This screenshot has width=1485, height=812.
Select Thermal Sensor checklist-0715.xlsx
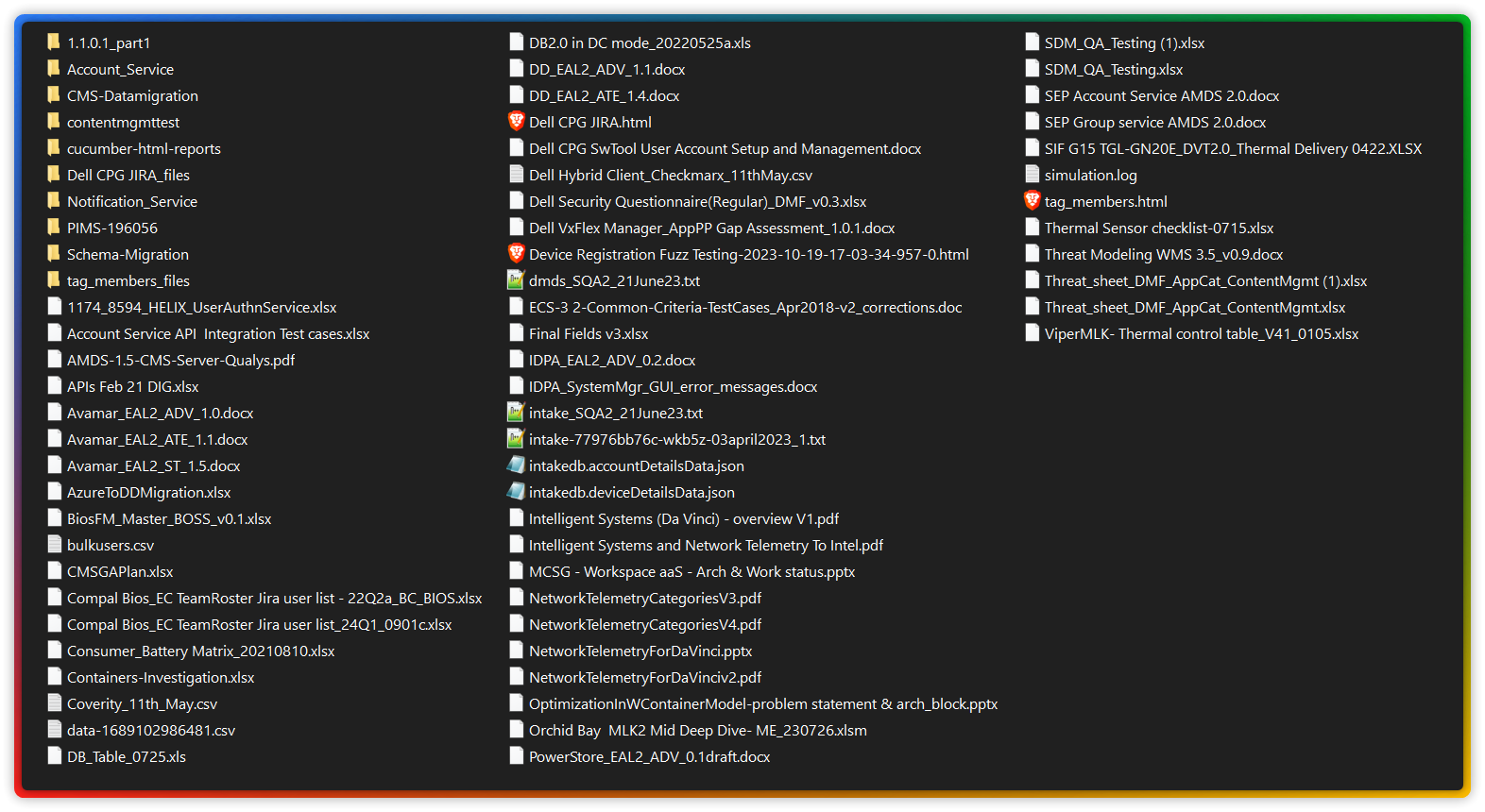coord(1159,228)
